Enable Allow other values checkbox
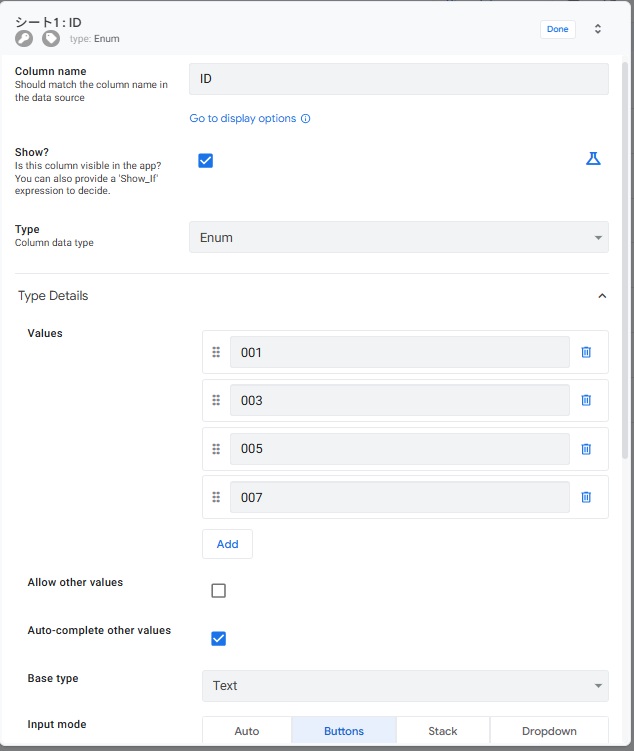The height and width of the screenshot is (751, 634). coord(218,591)
